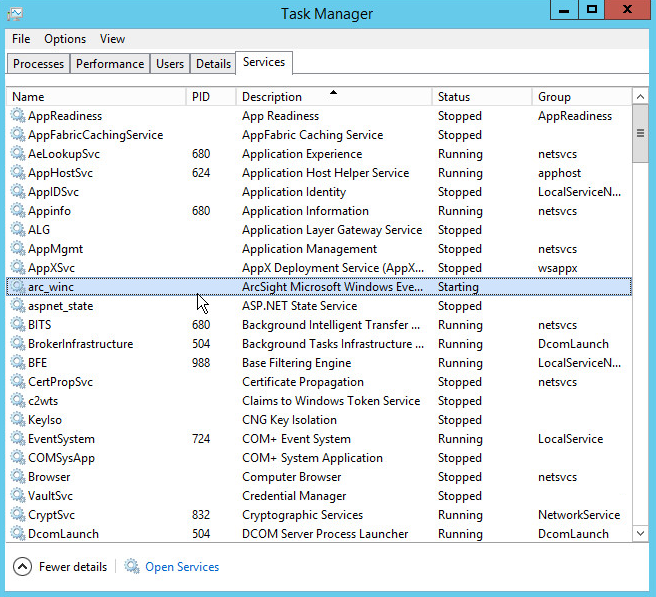Sort services by the Description column header

pyautogui.click(x=271, y=97)
